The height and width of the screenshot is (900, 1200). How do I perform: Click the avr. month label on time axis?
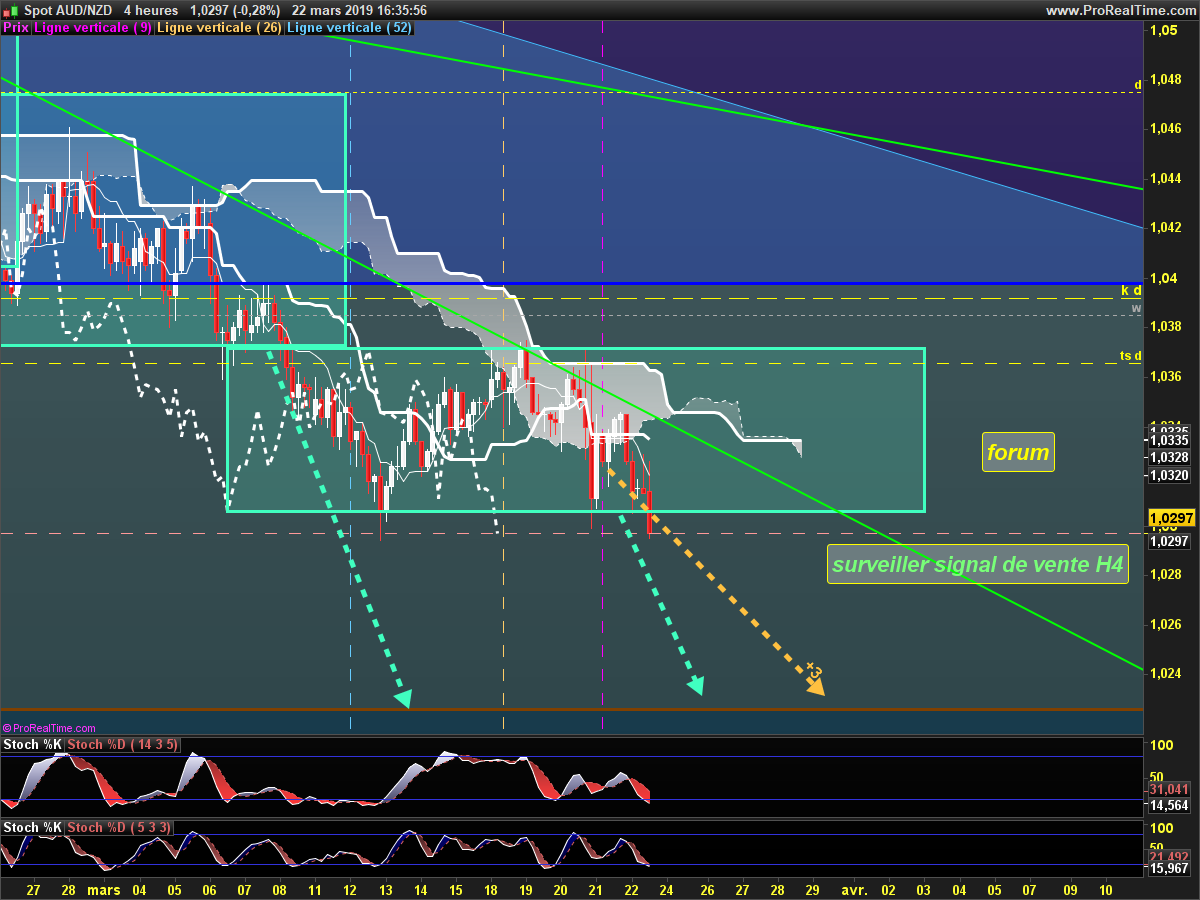click(x=853, y=888)
